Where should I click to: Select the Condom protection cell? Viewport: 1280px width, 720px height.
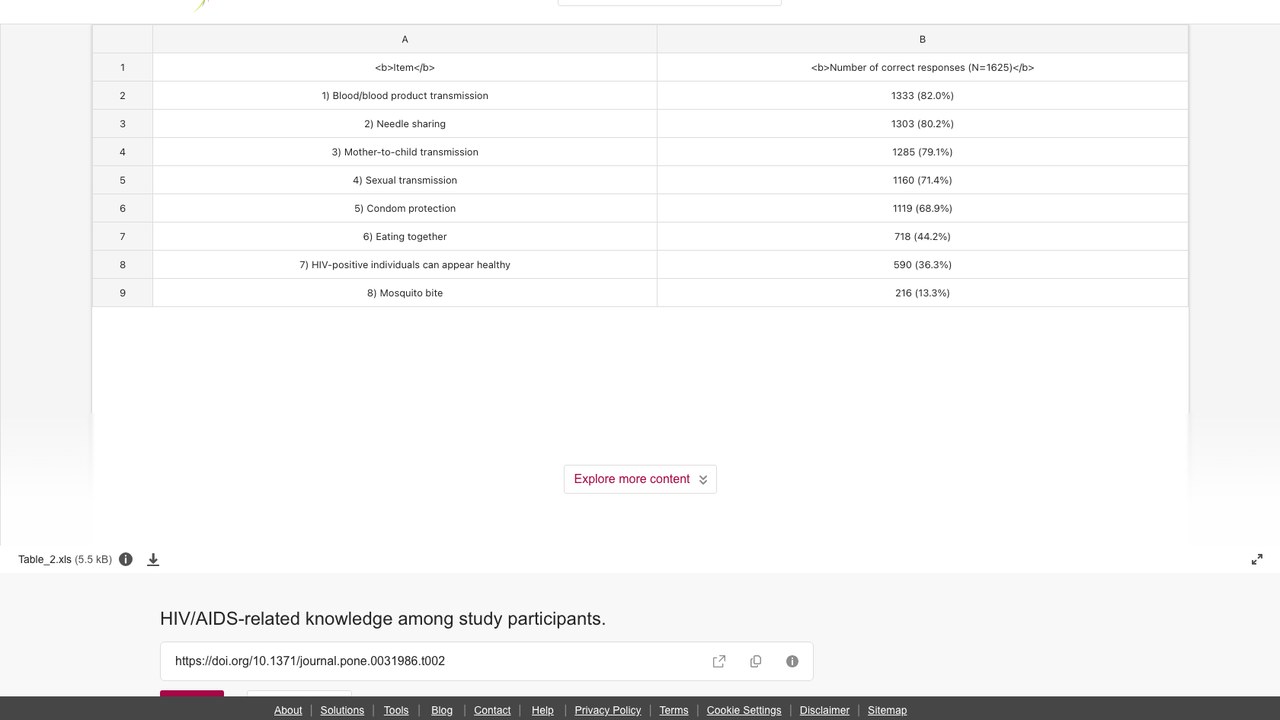coord(405,208)
